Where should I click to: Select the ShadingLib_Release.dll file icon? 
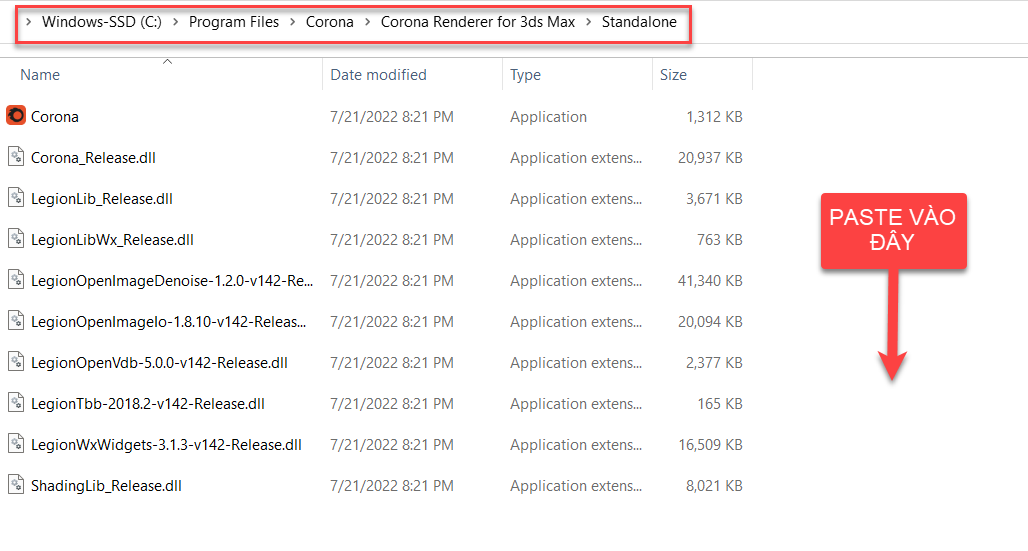pyautogui.click(x=16, y=485)
